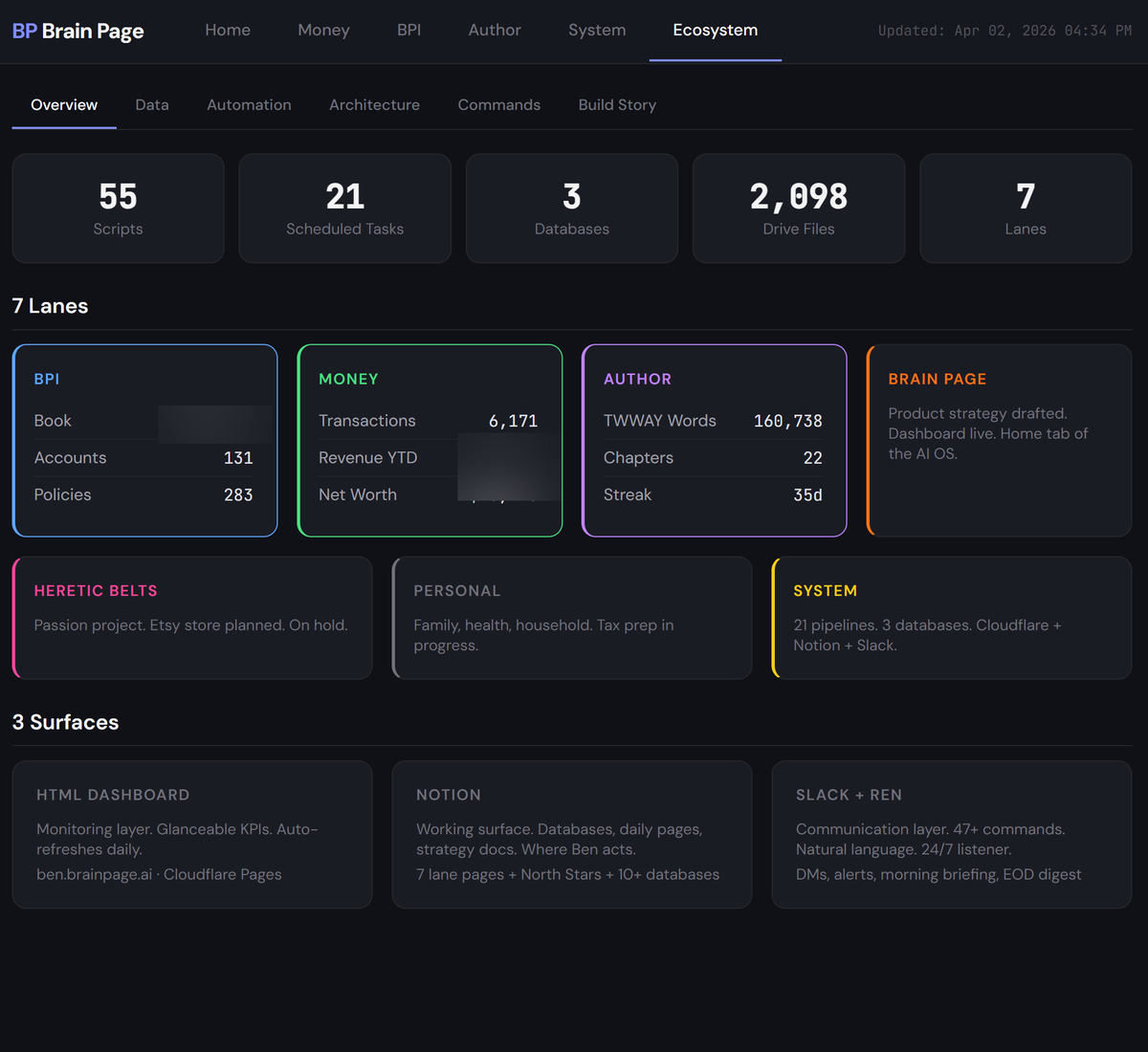Navigate to the BPI page
1148x1052 pixels.
(x=408, y=30)
